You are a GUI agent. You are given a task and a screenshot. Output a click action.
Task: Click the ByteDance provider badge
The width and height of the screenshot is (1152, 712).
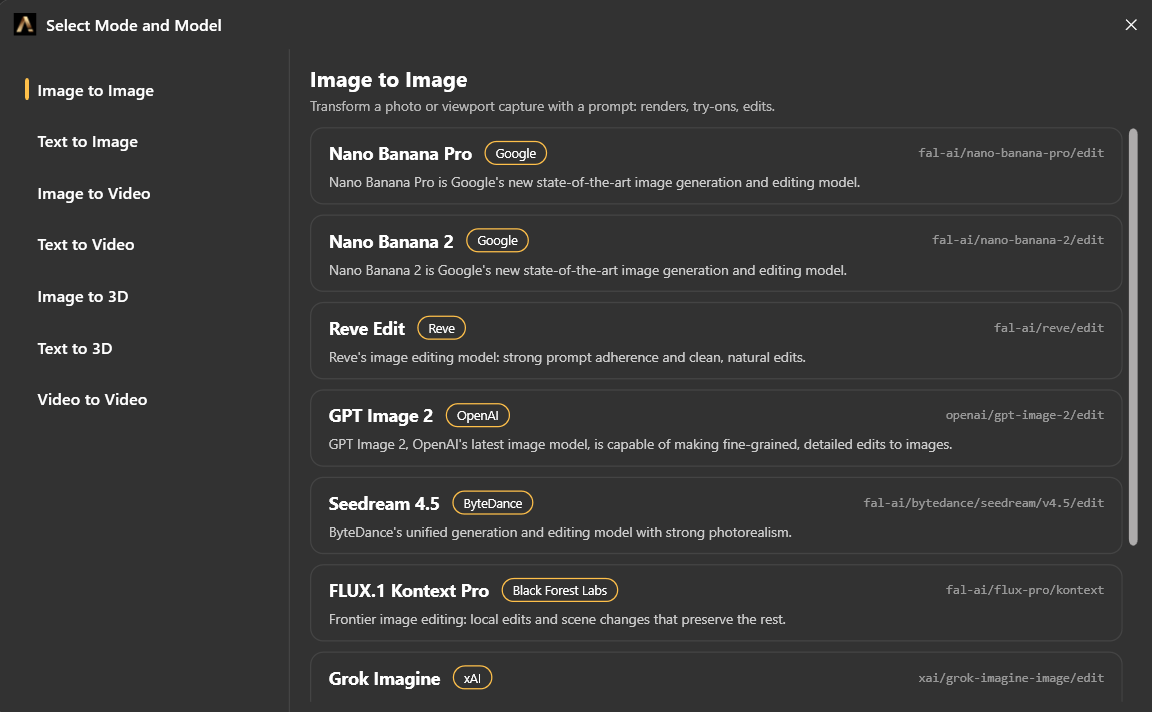tap(492, 503)
